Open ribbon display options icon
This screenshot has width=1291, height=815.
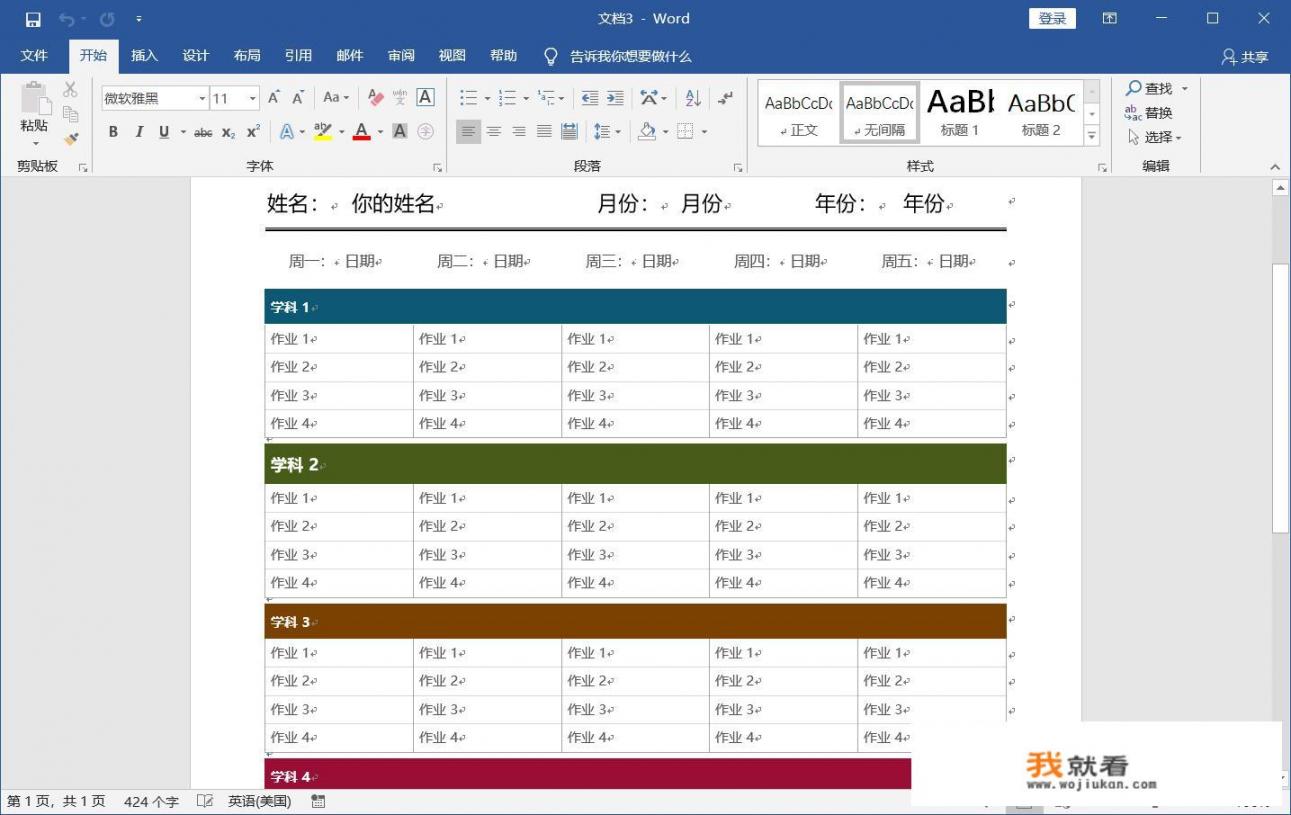click(x=1110, y=19)
